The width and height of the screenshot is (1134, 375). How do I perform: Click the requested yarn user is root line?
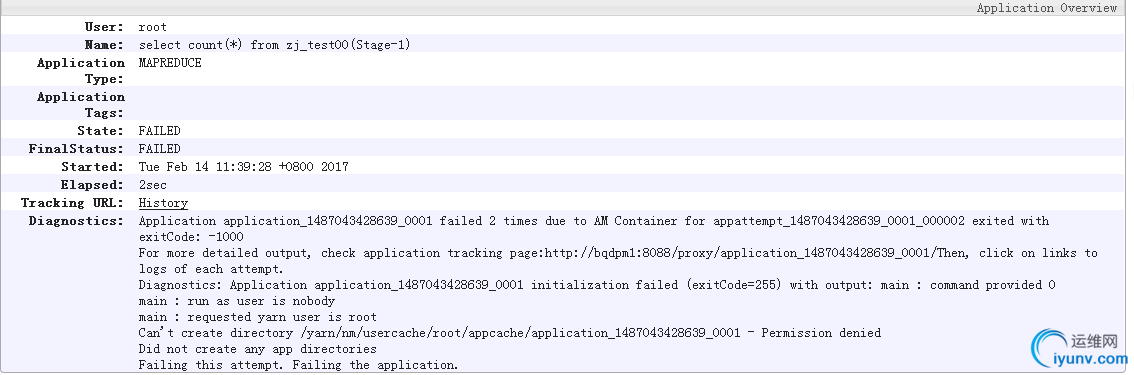[x=257, y=316]
